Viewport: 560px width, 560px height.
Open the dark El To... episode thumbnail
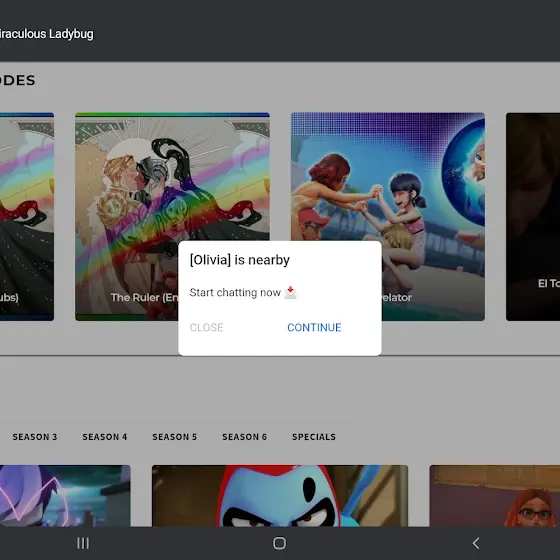click(533, 216)
